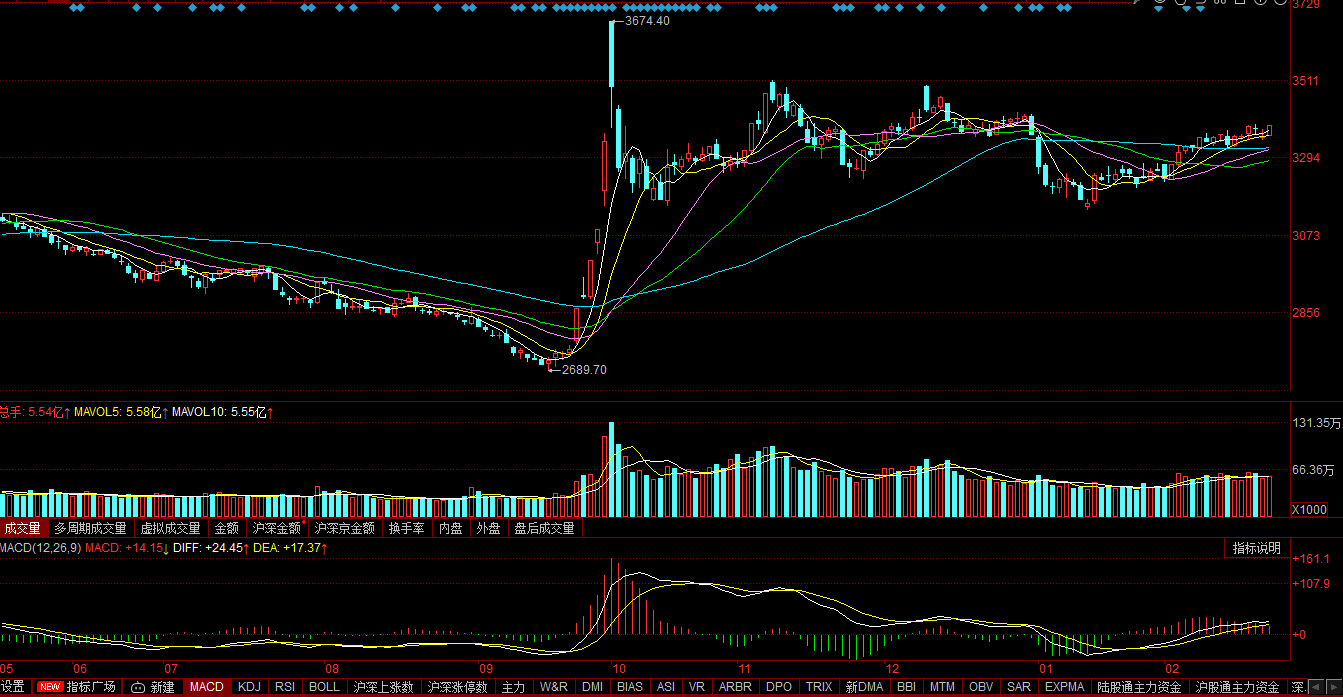Switch volume panel to 金额 tab
This screenshot has height=697, width=1343.
click(x=227, y=528)
